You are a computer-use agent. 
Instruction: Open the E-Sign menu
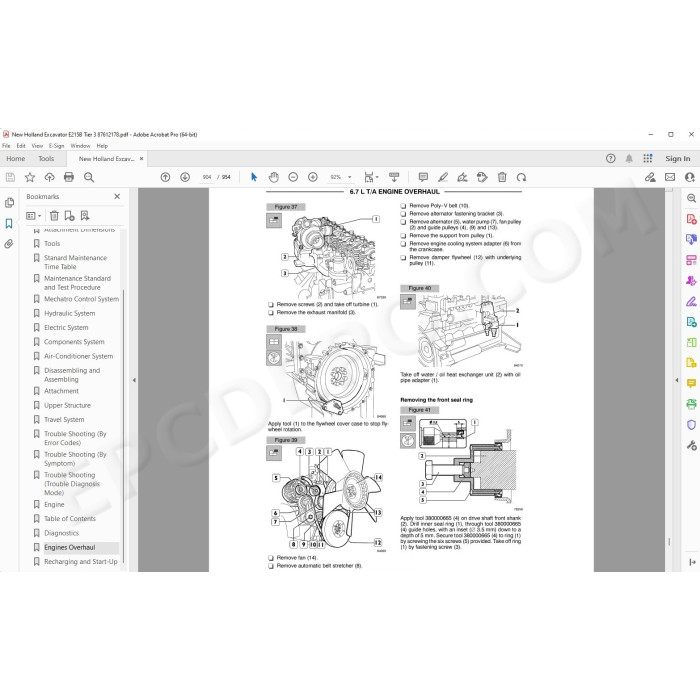click(57, 146)
